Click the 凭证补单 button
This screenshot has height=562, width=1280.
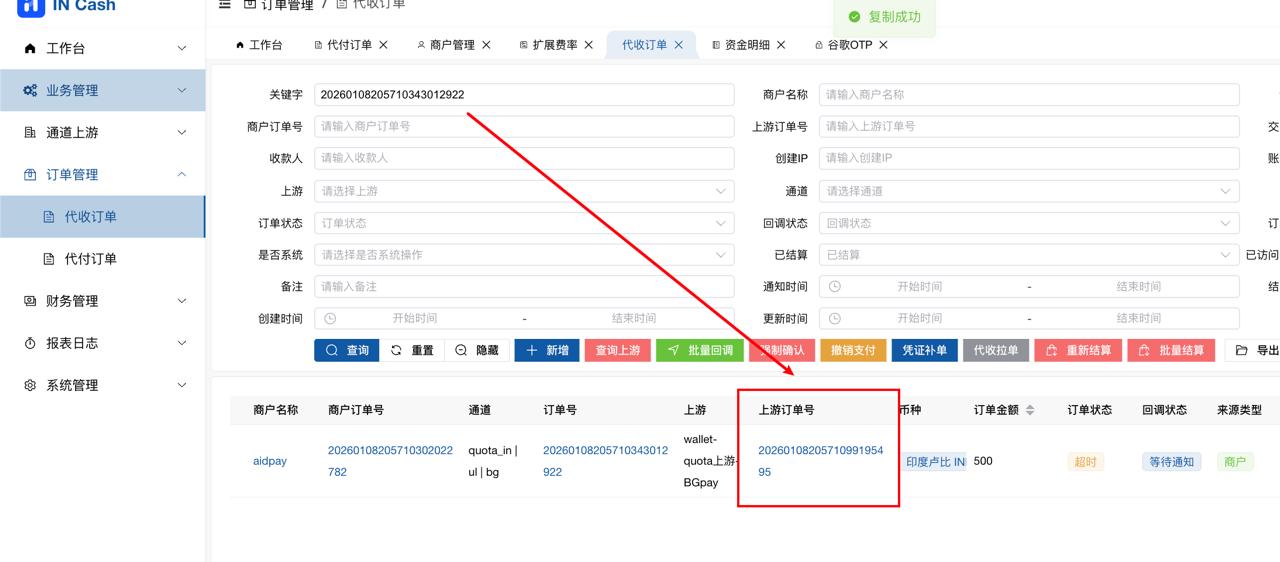(924, 350)
